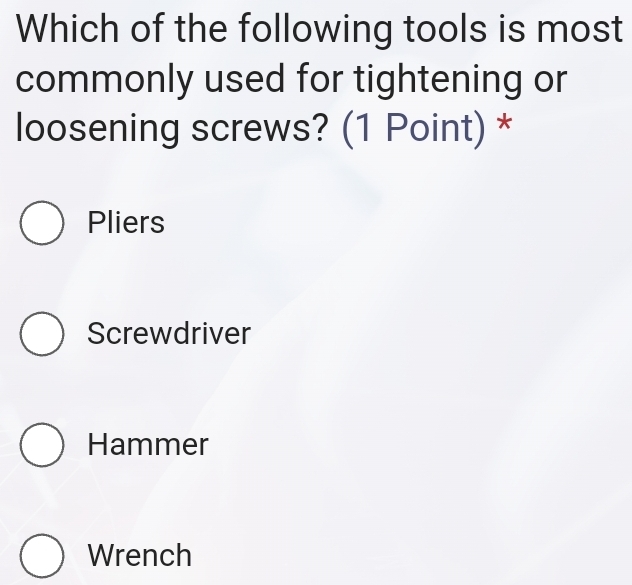Click the Screwdriver option label text
The width and height of the screenshot is (632, 585).
point(169,333)
